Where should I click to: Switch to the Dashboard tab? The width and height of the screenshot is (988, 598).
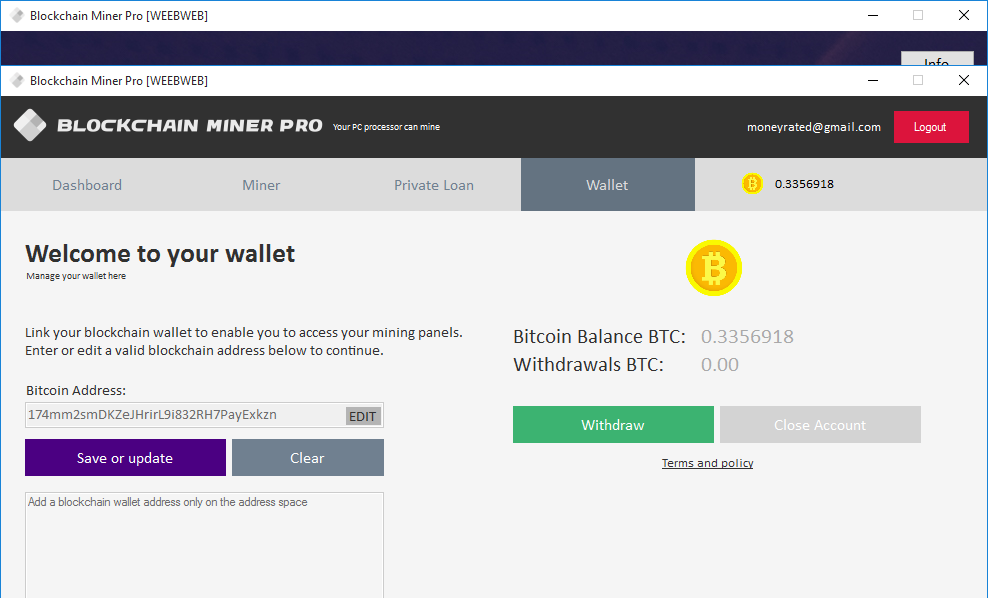coord(87,184)
